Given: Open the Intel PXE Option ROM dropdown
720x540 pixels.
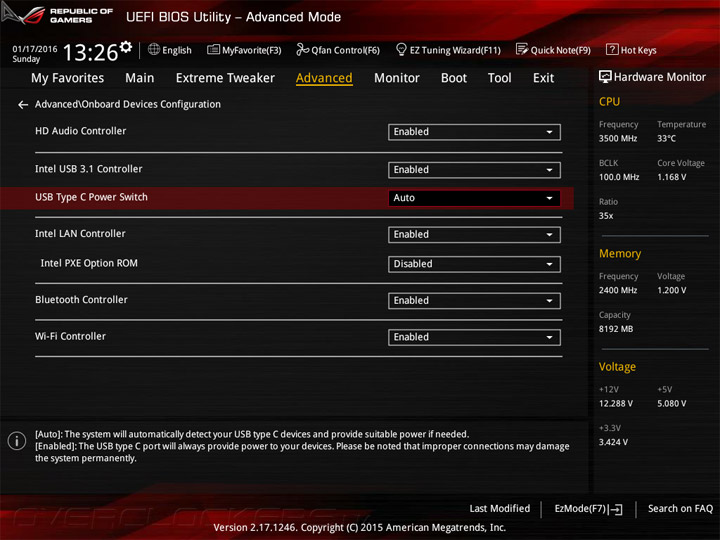Looking at the screenshot, I should (x=474, y=264).
